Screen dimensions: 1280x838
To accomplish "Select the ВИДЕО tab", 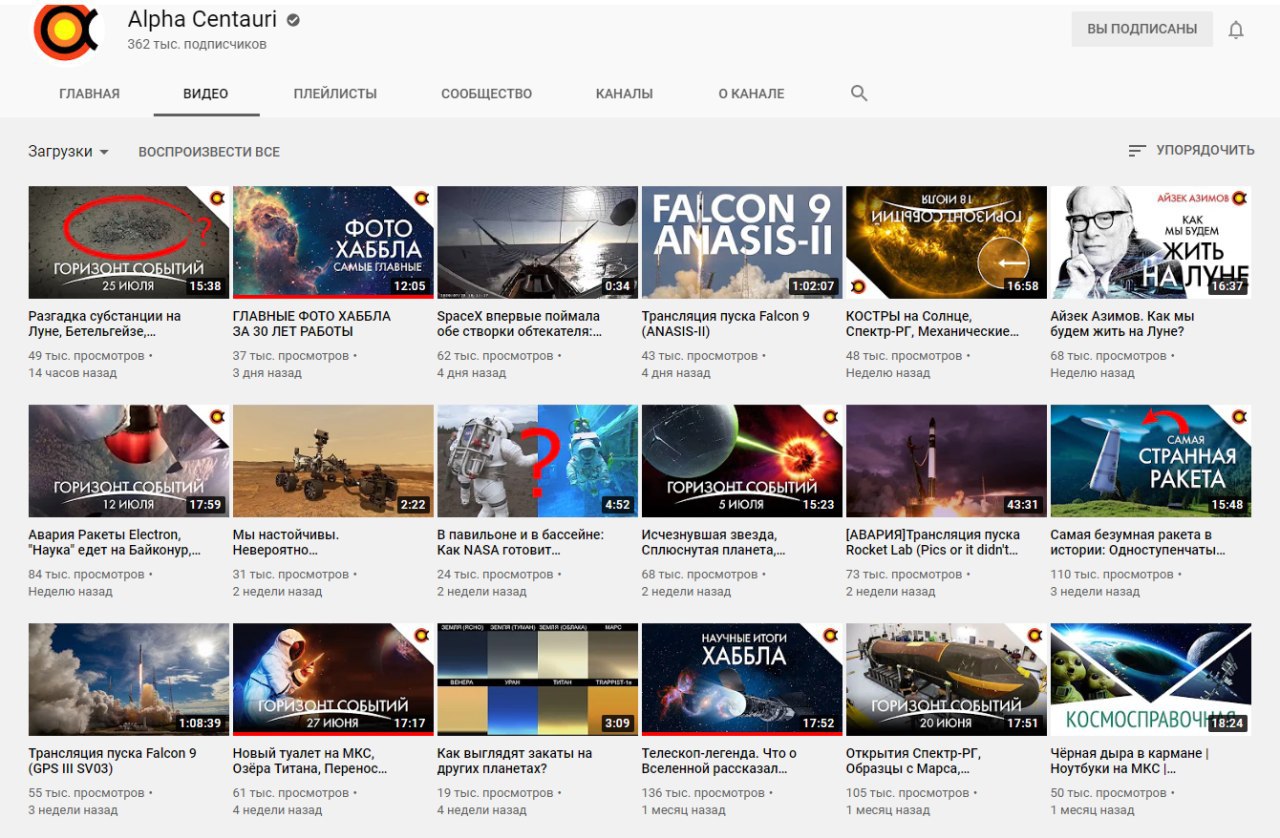I will click(206, 94).
